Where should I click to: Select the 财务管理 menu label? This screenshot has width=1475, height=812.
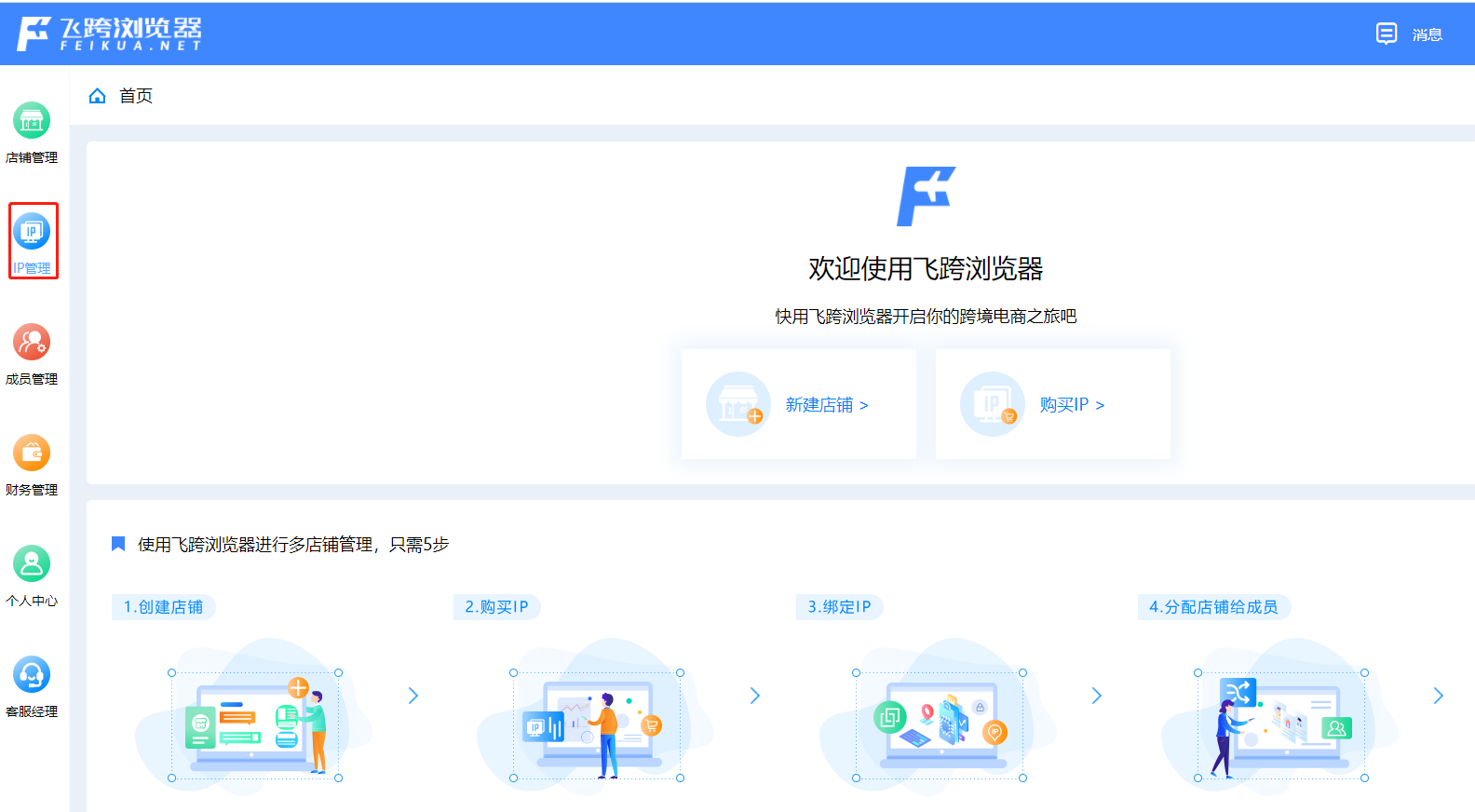[32, 490]
